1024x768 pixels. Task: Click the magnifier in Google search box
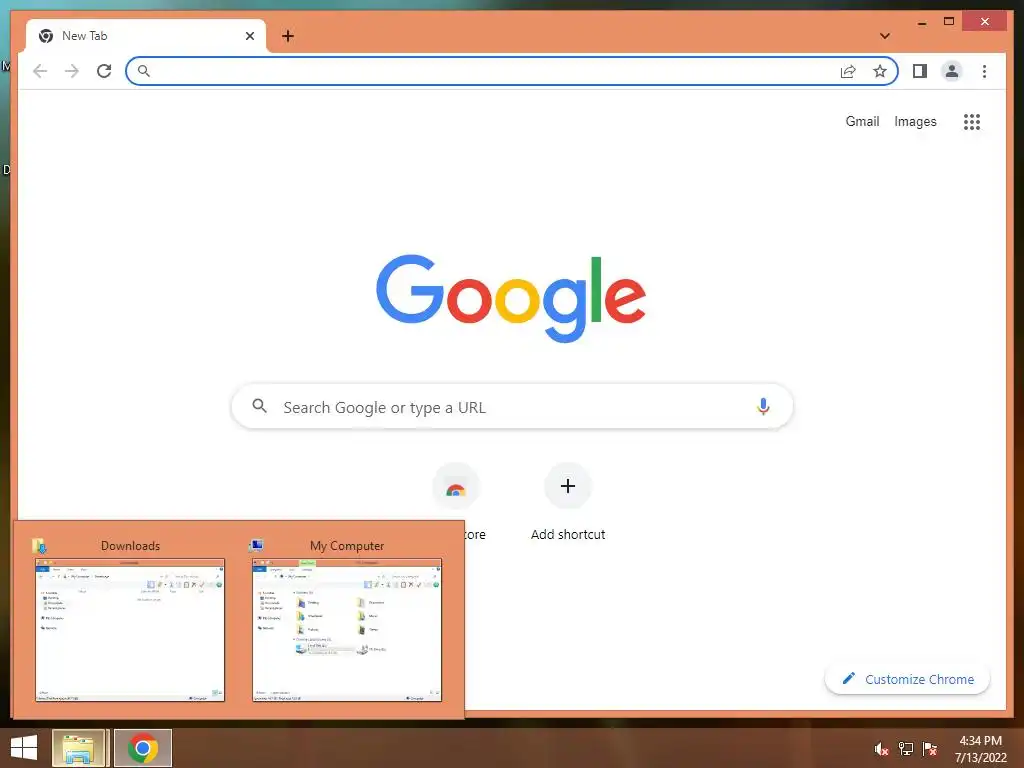point(259,406)
